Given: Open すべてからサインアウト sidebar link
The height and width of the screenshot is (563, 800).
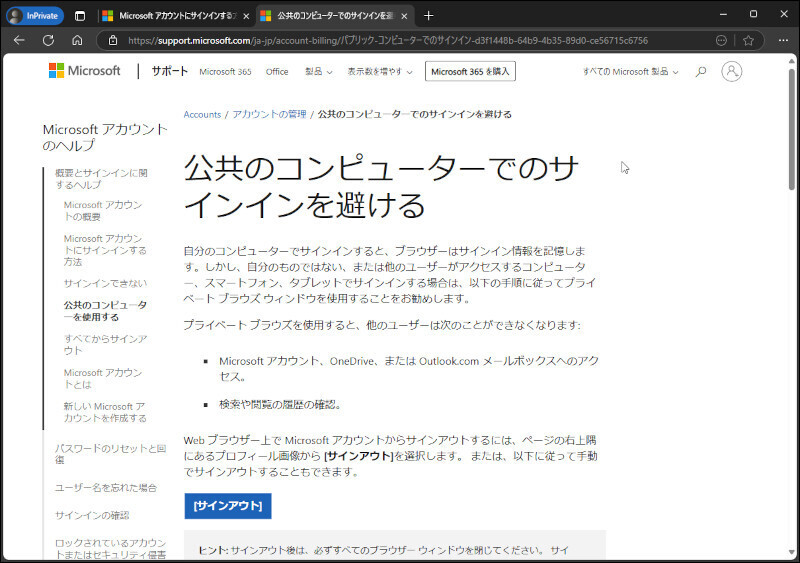Looking at the screenshot, I should (105, 345).
